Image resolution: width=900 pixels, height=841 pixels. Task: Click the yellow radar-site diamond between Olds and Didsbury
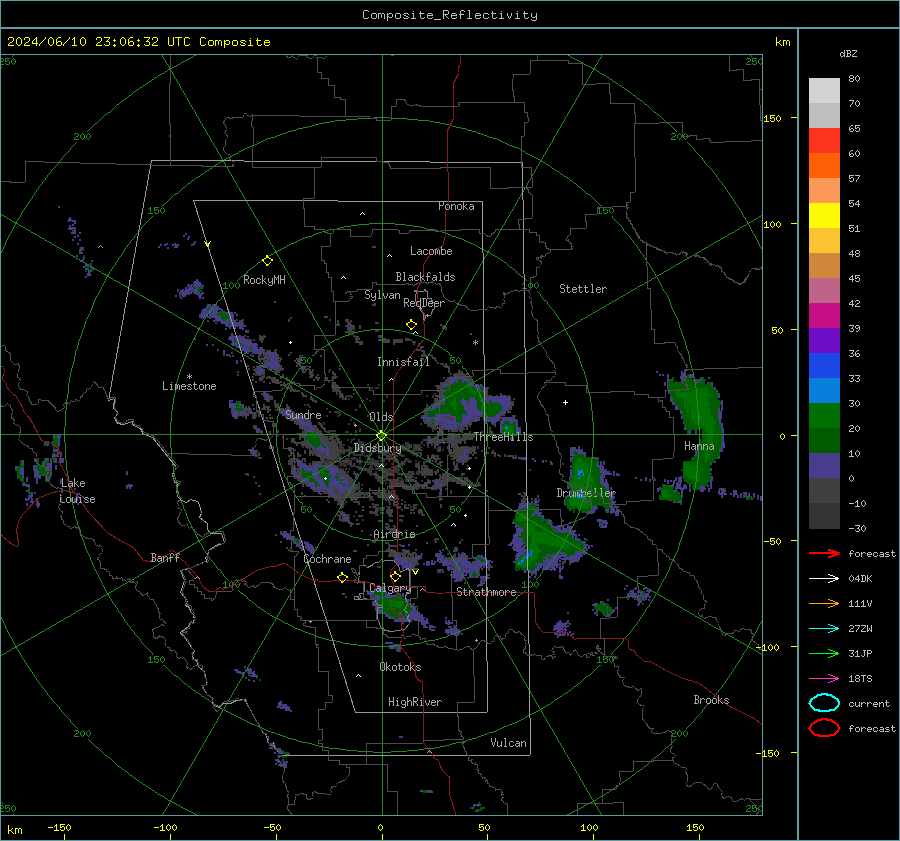[381, 436]
